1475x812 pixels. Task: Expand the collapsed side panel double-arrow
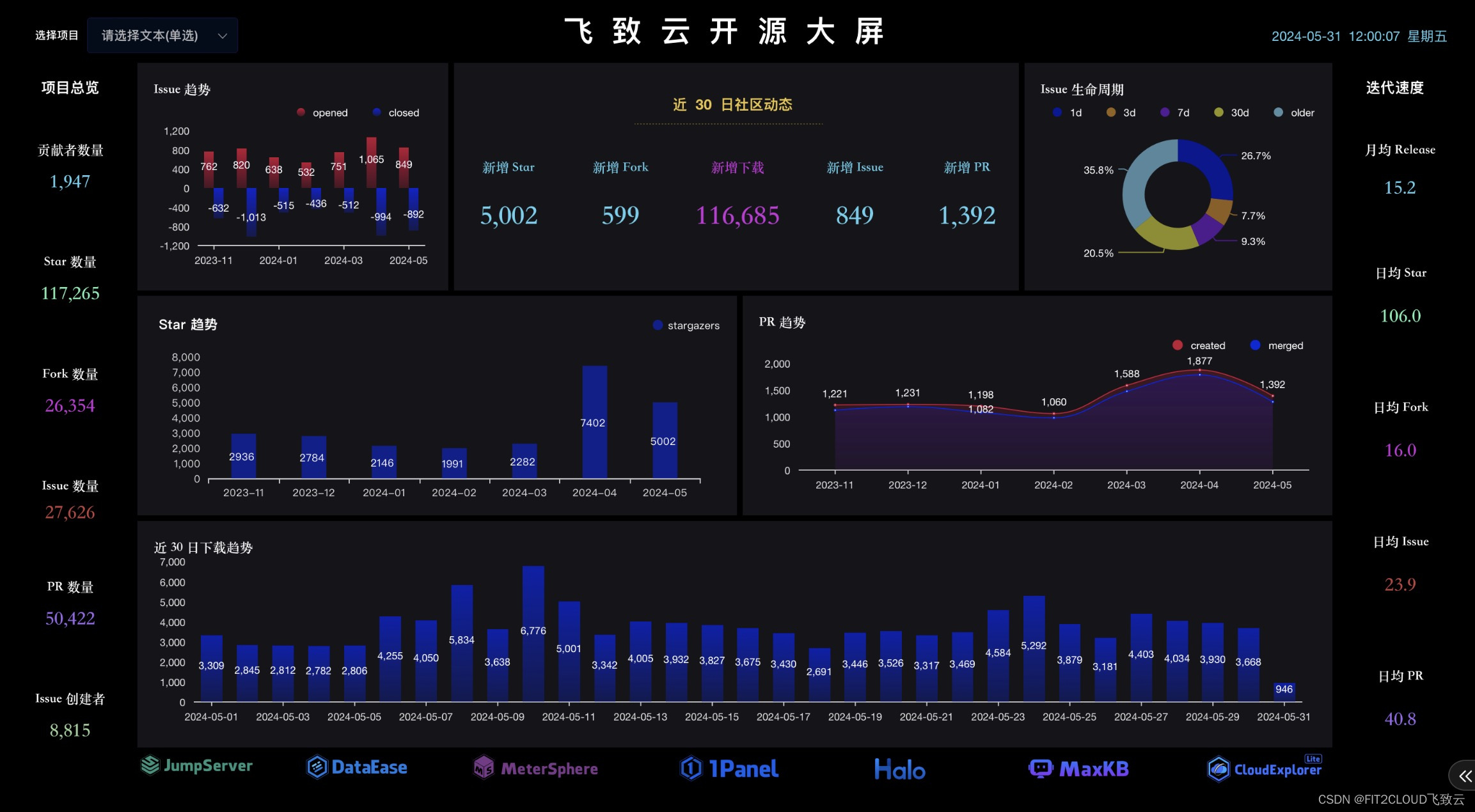point(1464,776)
